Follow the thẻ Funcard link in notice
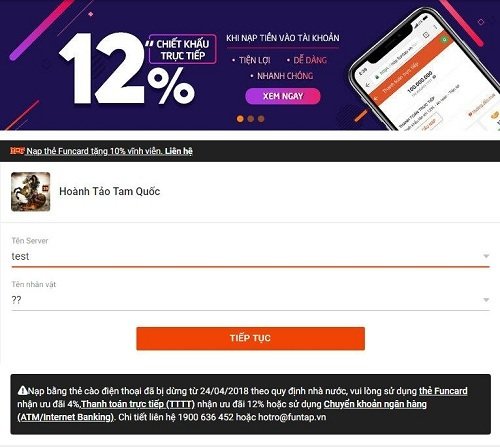Image resolution: width=500 pixels, height=447 pixels. [443, 391]
